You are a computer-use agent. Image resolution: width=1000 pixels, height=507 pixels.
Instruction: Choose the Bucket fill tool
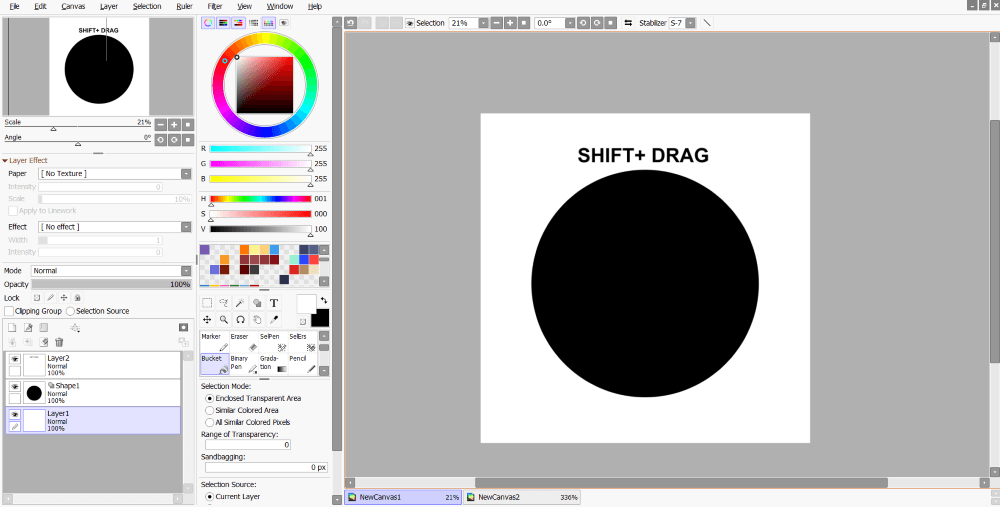[214, 364]
